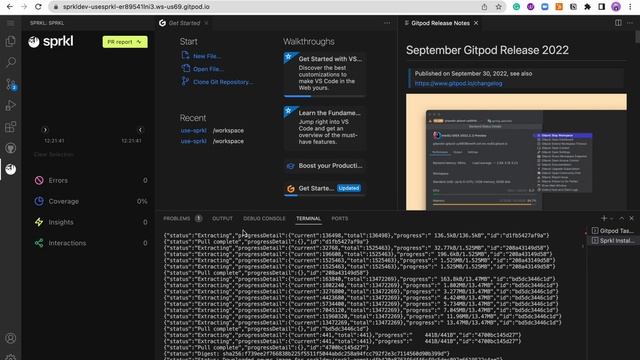Open the new terminal launch profile dropdown

click(611, 219)
